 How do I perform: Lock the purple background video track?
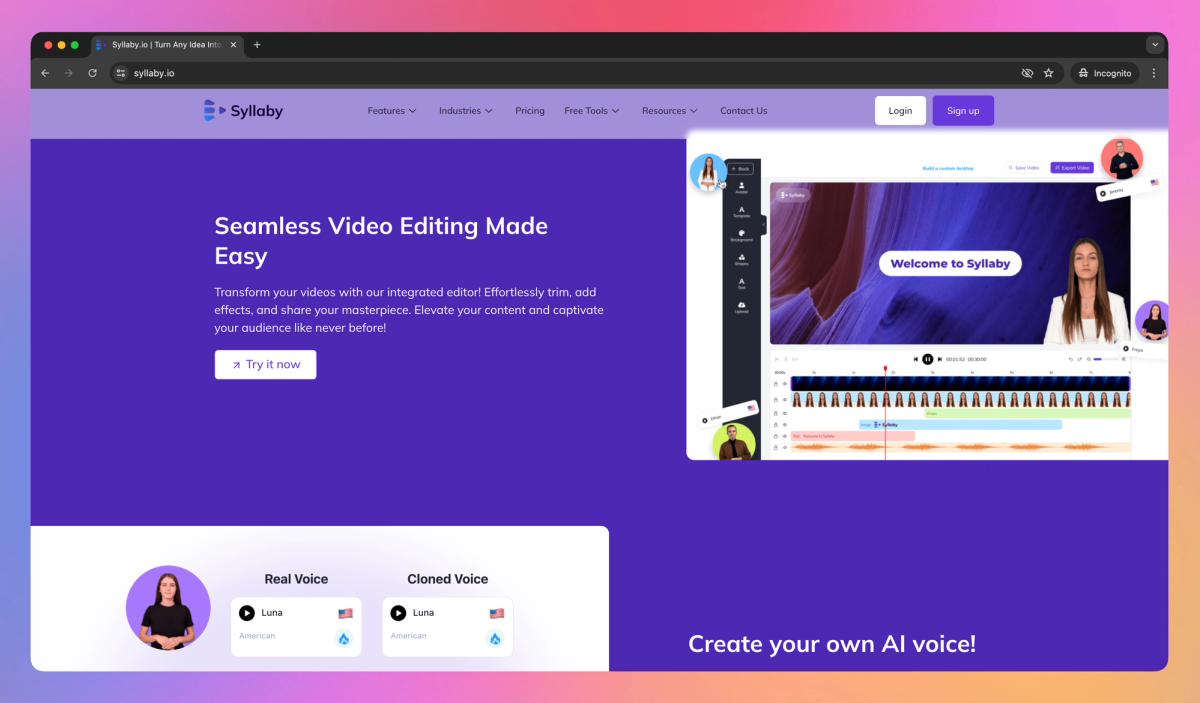click(776, 384)
